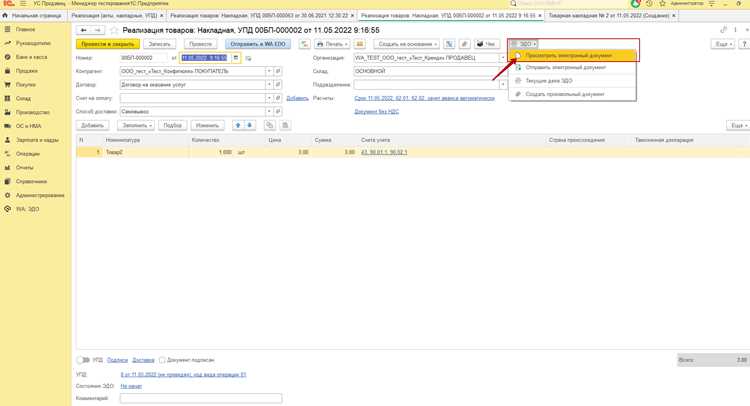This screenshot has height=406, width=750.
Task: Open the Заполнить dropdown in table toolbar
Action: pyautogui.click(x=136, y=125)
